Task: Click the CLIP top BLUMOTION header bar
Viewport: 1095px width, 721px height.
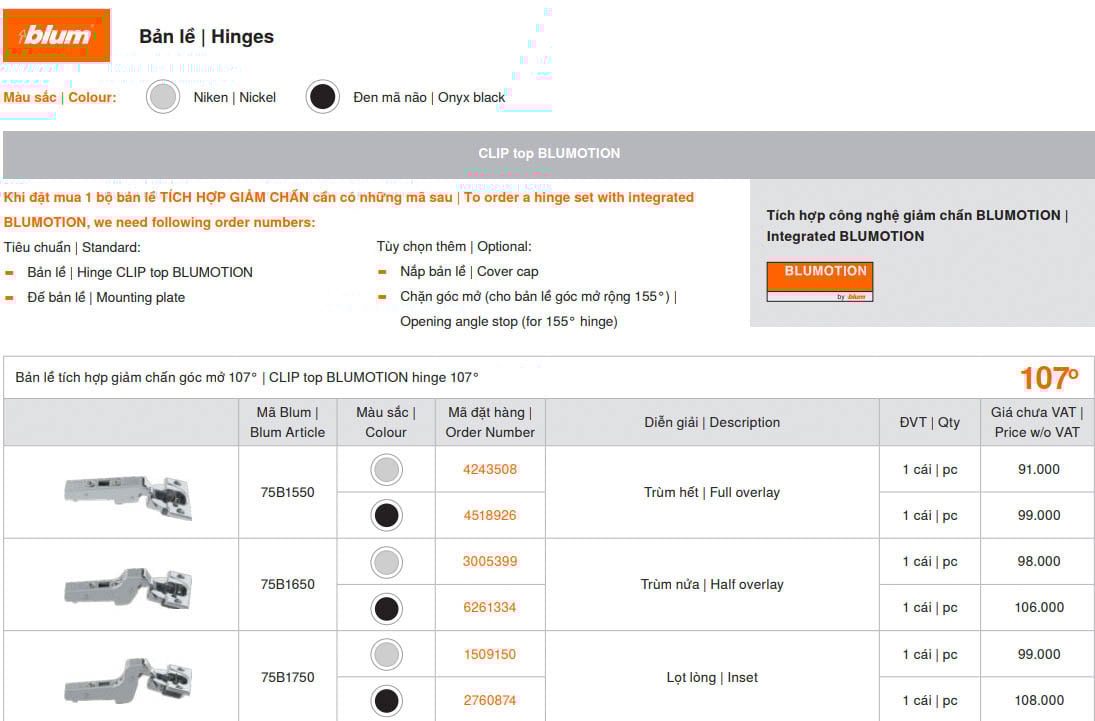Action: 548,154
